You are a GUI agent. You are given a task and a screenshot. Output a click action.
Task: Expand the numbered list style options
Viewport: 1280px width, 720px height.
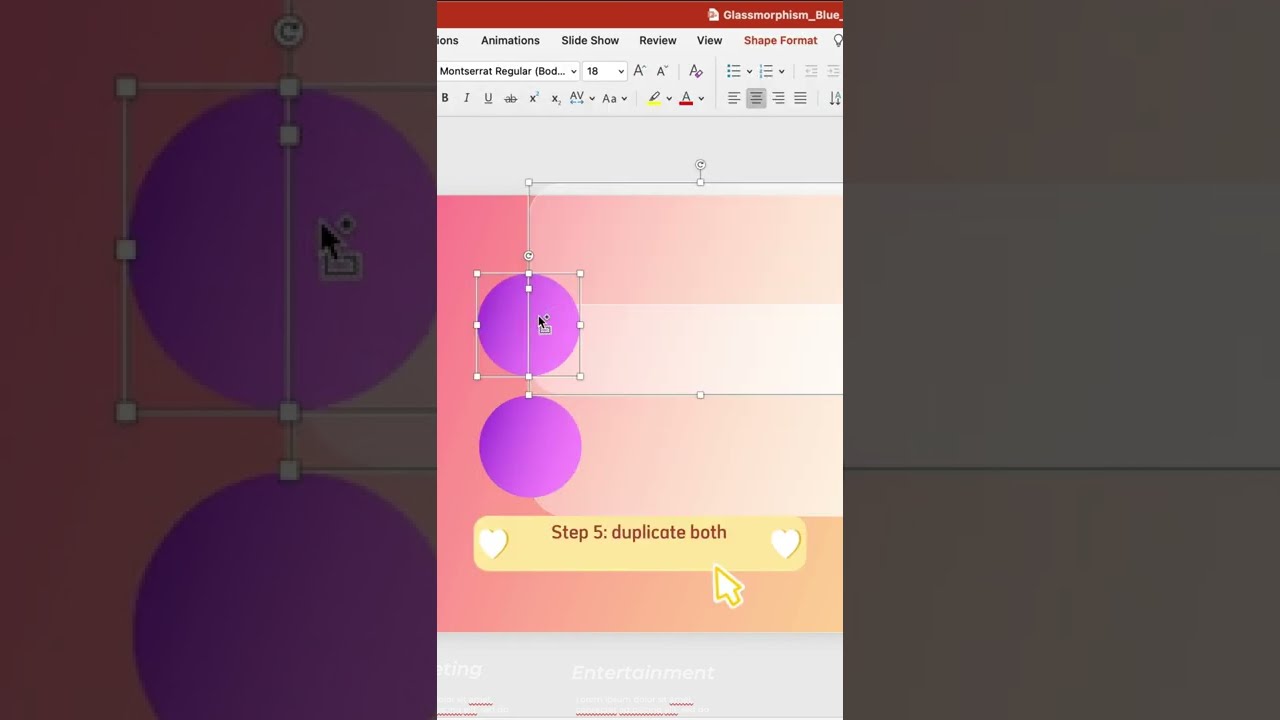click(x=781, y=71)
